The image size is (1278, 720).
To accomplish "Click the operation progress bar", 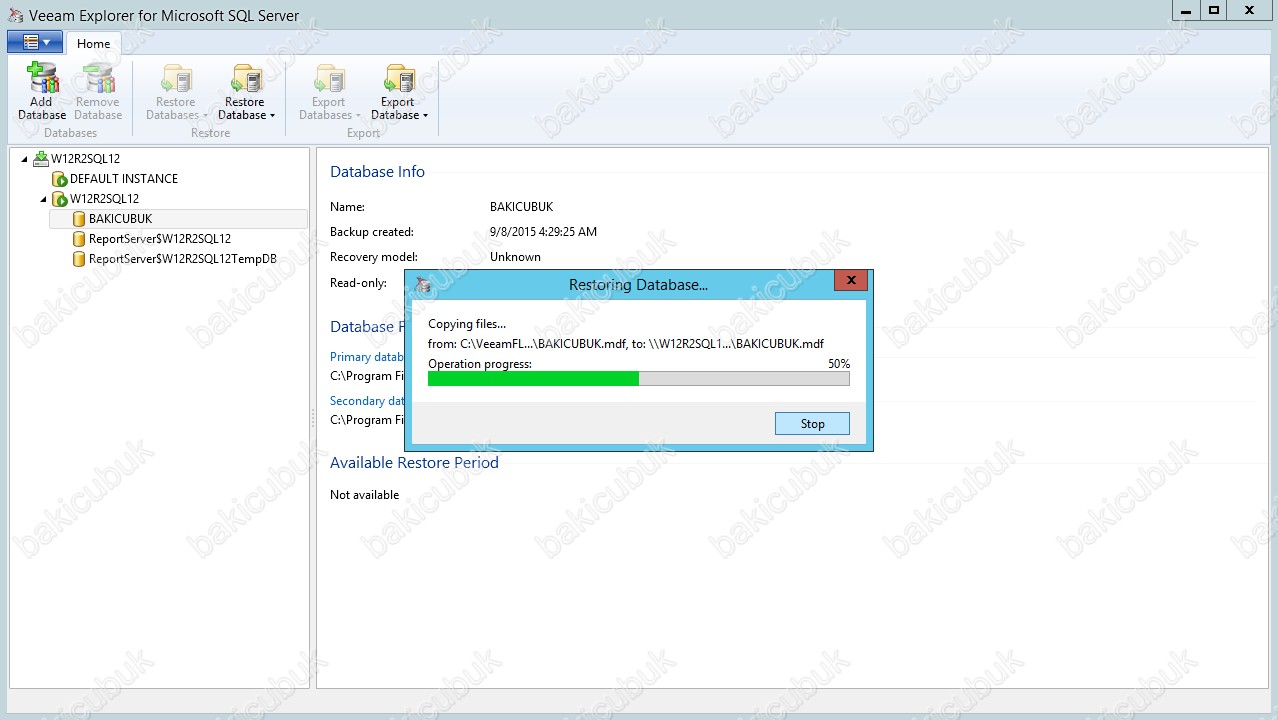I will tap(638, 378).
